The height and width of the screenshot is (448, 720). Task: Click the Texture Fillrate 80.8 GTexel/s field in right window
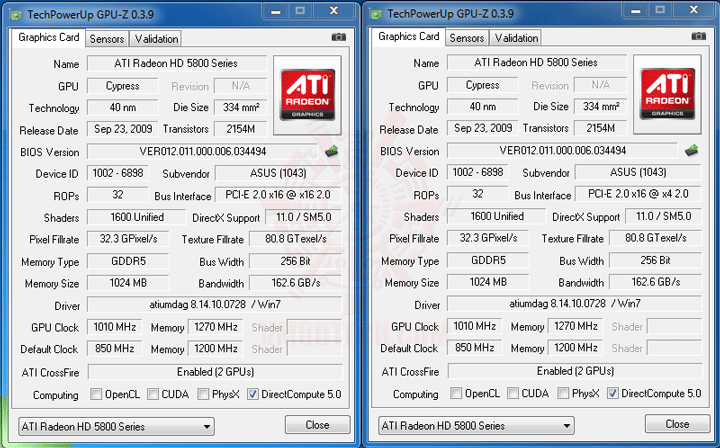point(656,238)
